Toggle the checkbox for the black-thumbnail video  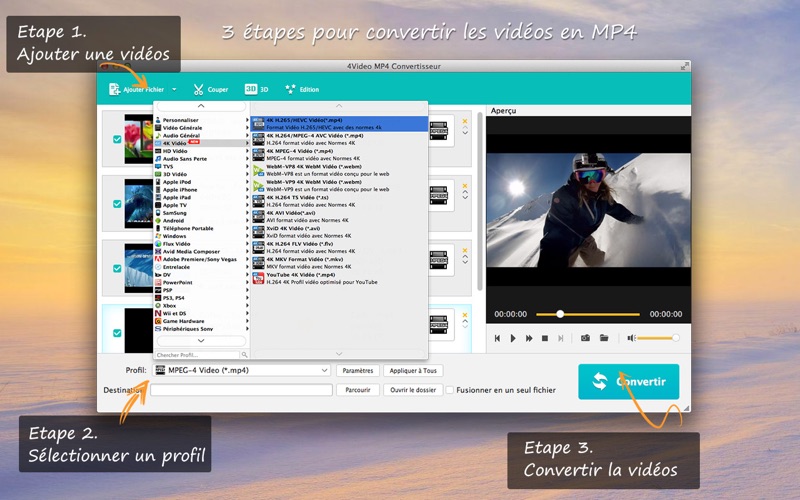(x=117, y=333)
